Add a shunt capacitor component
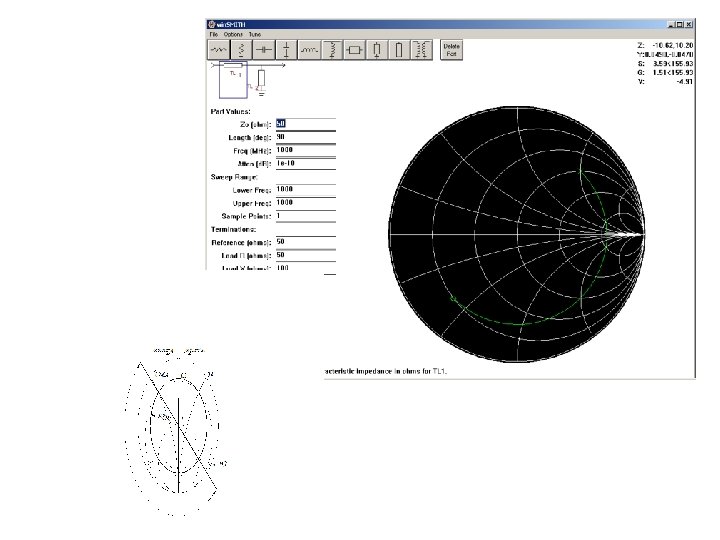The image size is (720, 540). point(286,50)
